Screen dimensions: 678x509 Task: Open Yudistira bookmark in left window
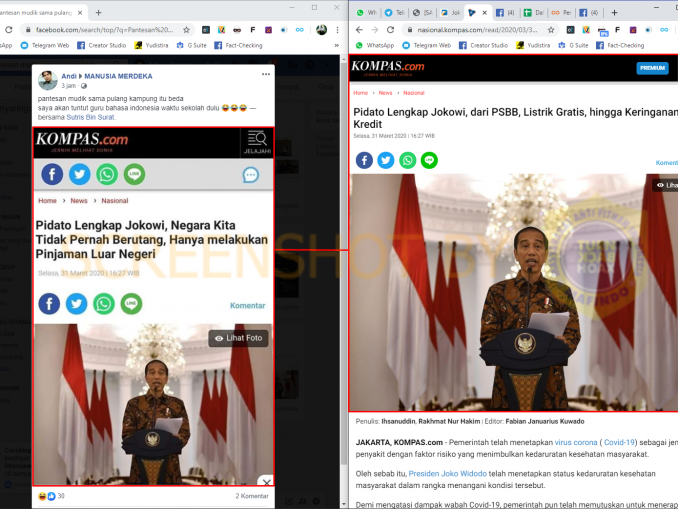point(151,45)
